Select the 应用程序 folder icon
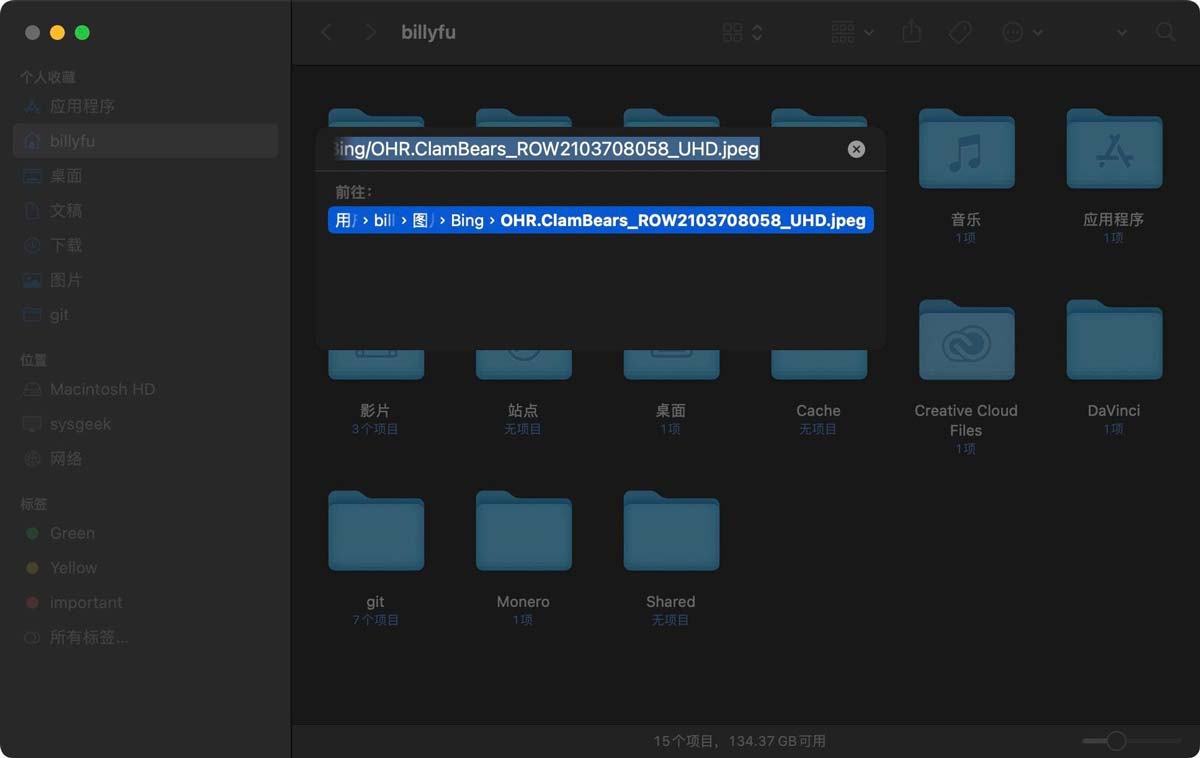The image size is (1200, 758). (x=1114, y=150)
